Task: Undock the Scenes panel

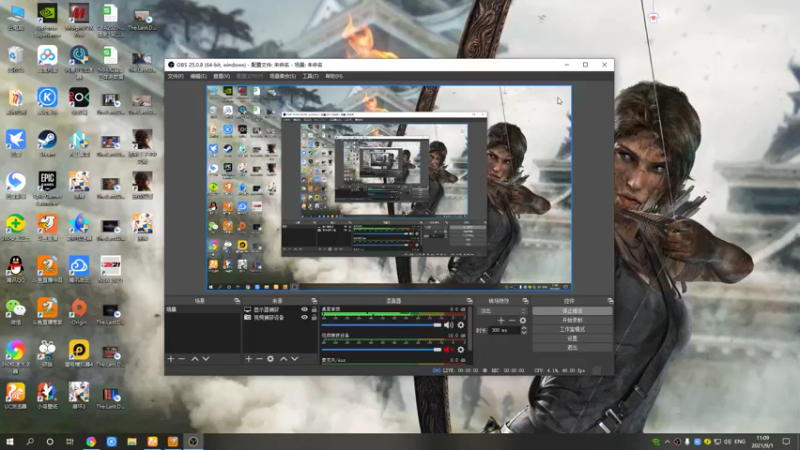Action: coord(237,301)
